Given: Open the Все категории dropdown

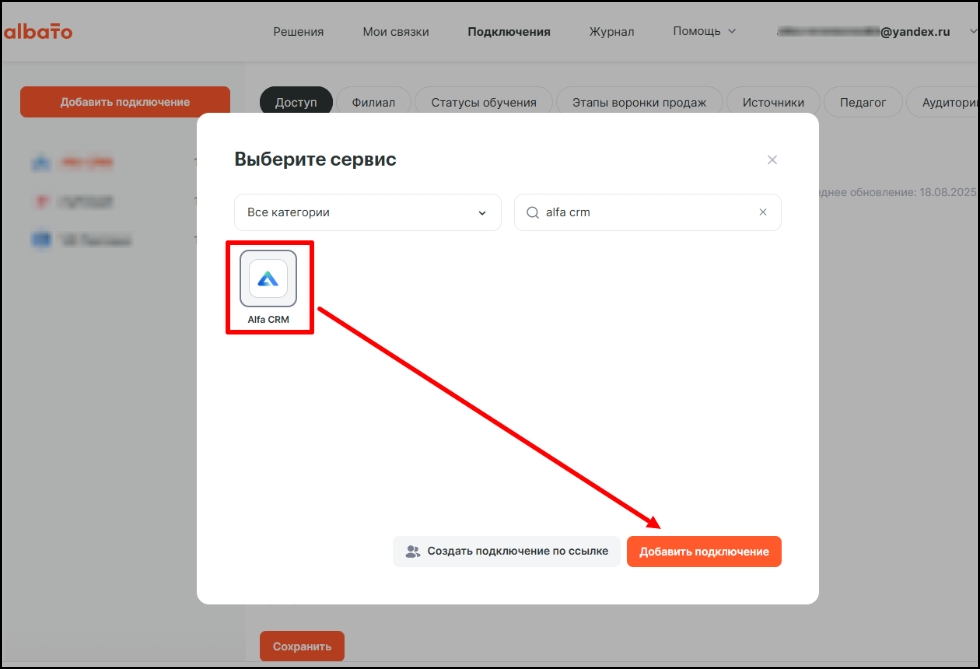Looking at the screenshot, I should (x=368, y=213).
